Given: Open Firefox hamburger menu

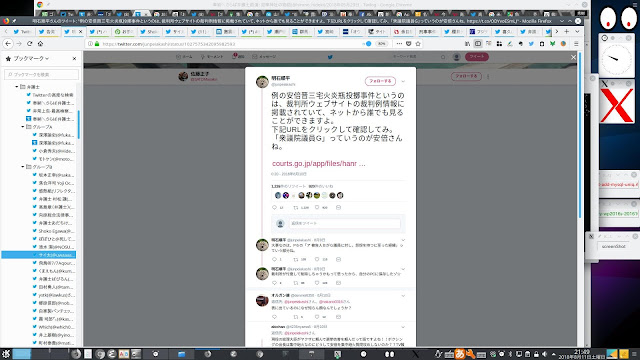Looking at the screenshot, I should [x=576, y=44].
